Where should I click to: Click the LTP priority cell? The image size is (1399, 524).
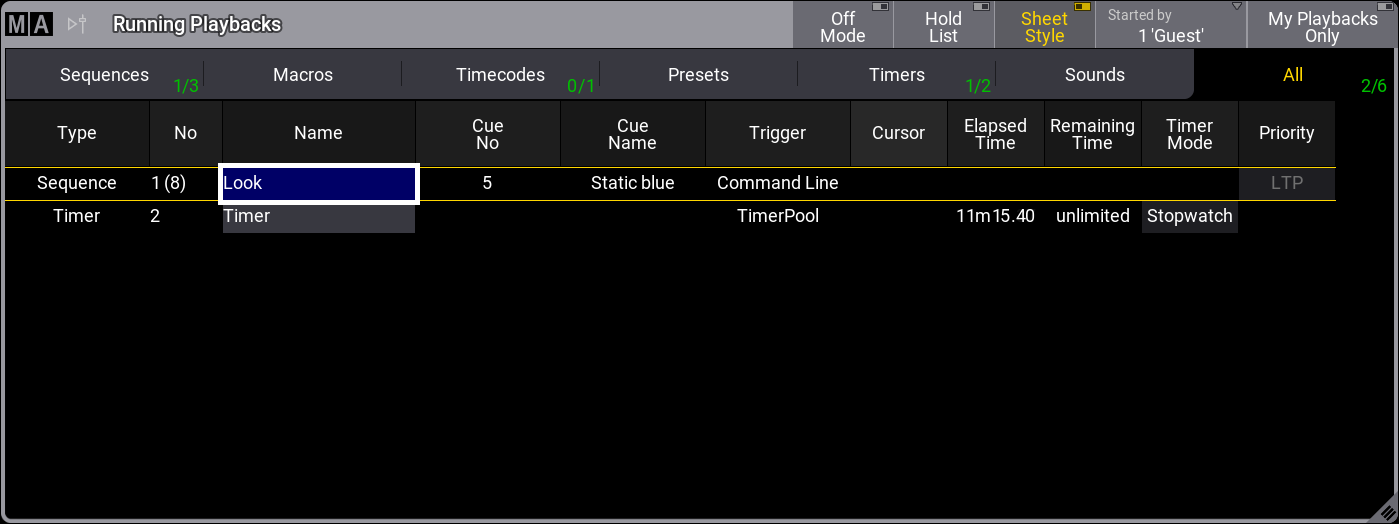1286,184
